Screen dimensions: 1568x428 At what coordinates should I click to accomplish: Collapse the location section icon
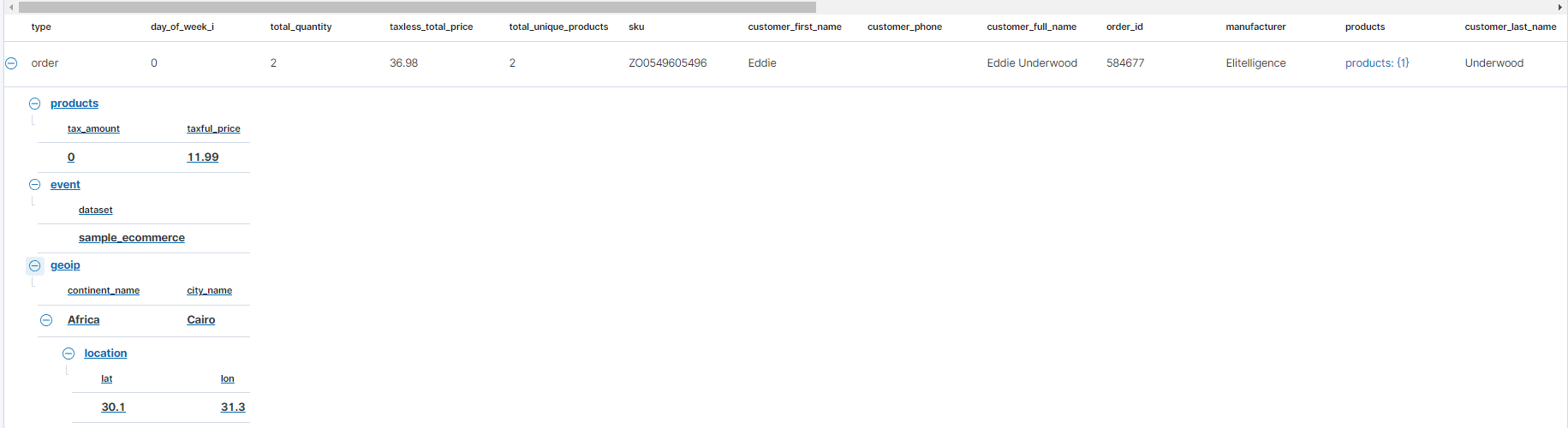pyautogui.click(x=69, y=354)
